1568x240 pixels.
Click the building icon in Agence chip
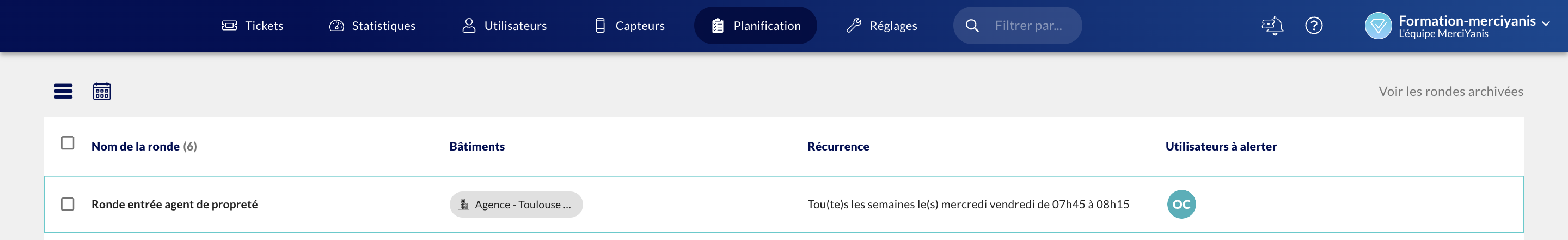click(463, 204)
